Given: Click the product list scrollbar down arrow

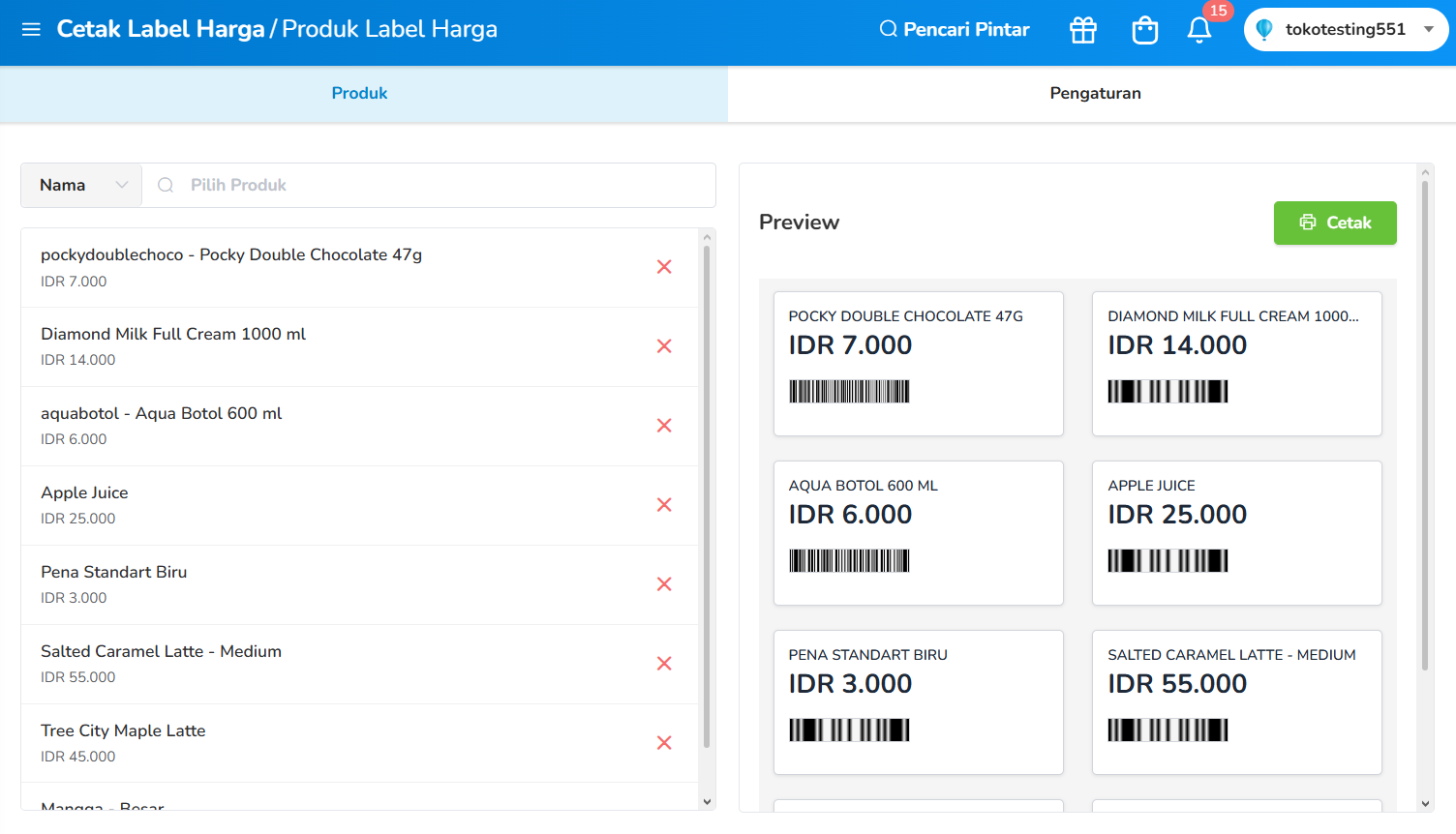Looking at the screenshot, I should (x=707, y=802).
